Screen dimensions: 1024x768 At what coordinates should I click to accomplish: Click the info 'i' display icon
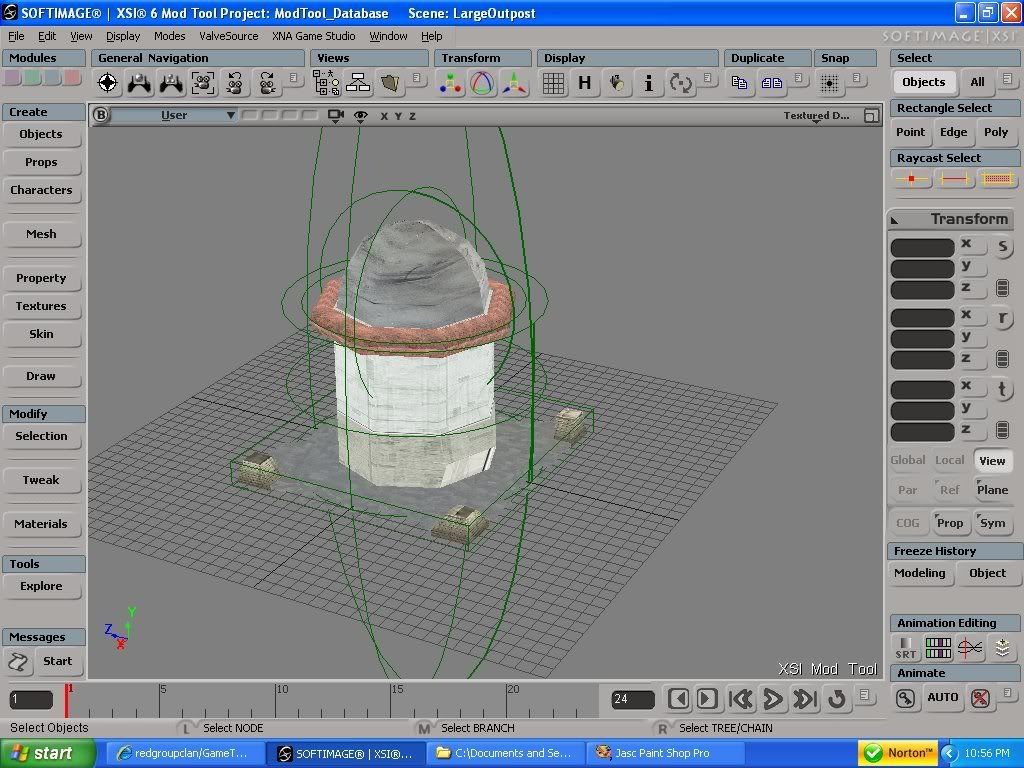tap(648, 83)
